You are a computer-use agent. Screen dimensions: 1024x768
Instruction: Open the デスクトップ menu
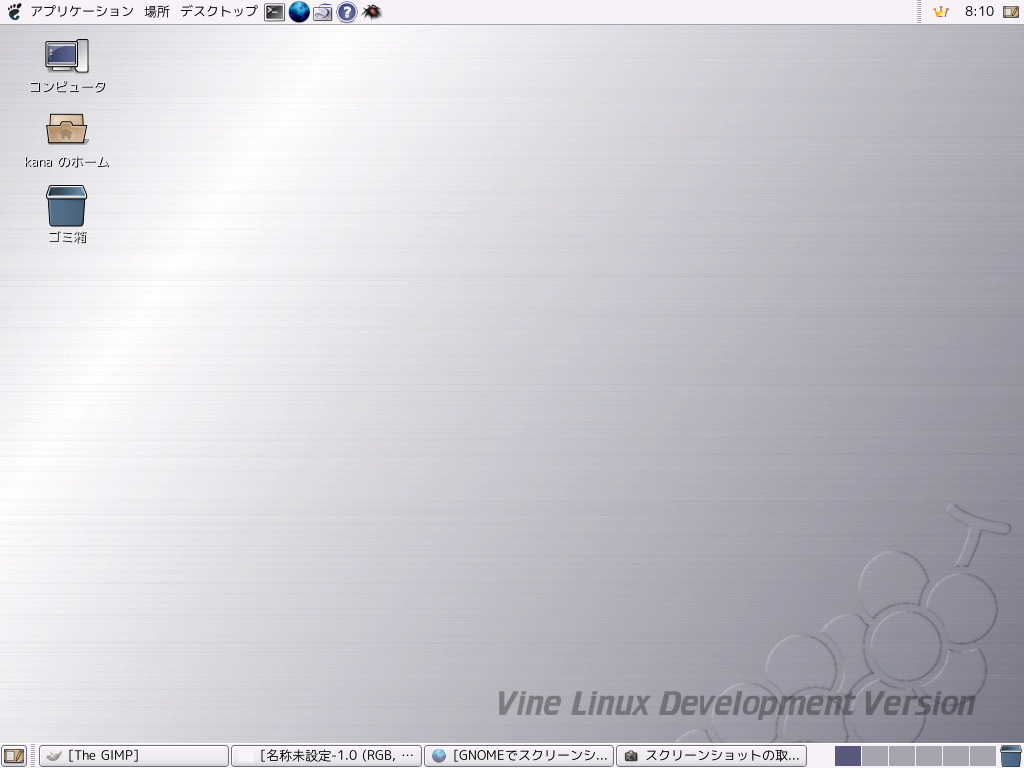[x=219, y=11]
